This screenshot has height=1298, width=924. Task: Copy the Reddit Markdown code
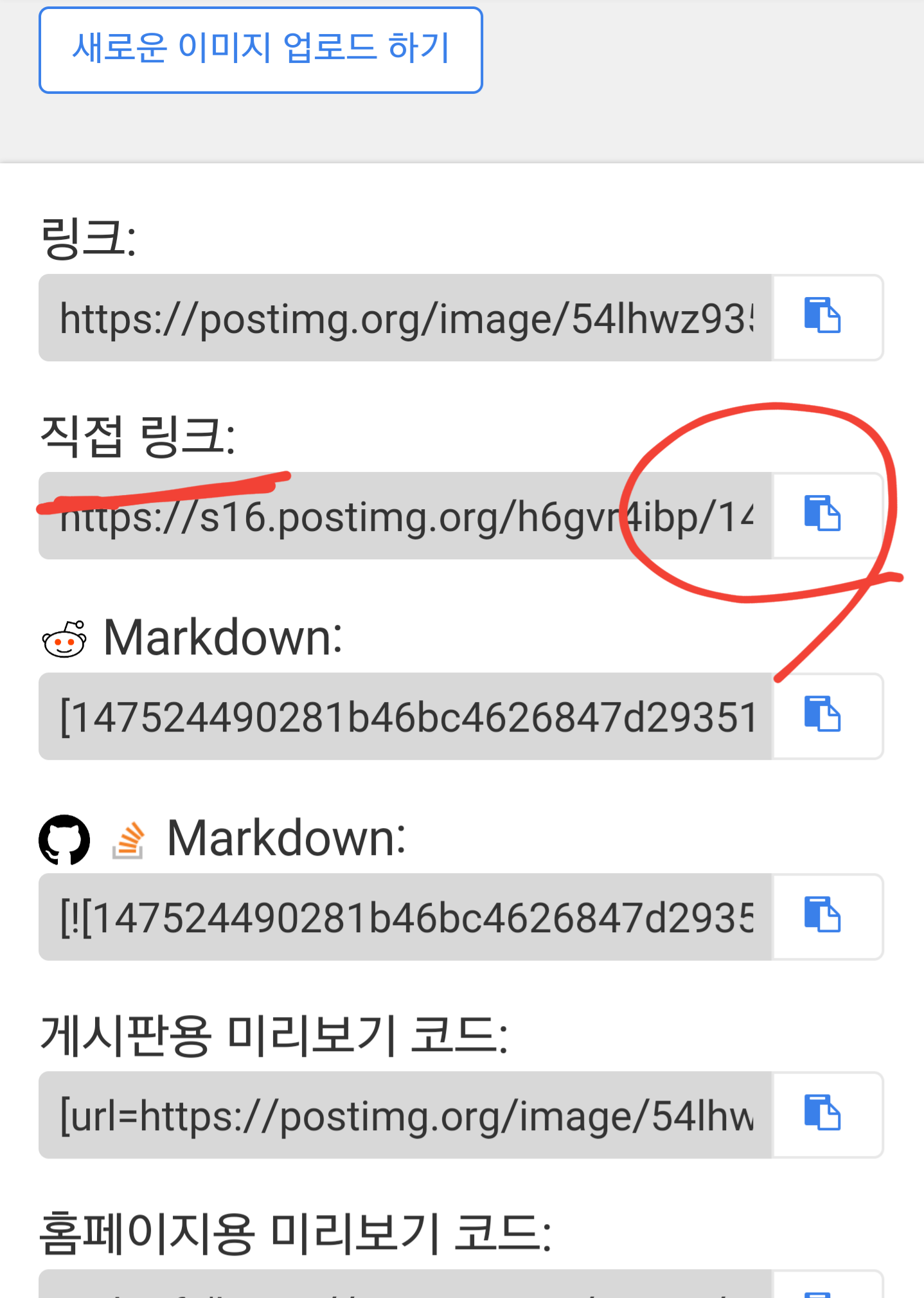[828, 716]
